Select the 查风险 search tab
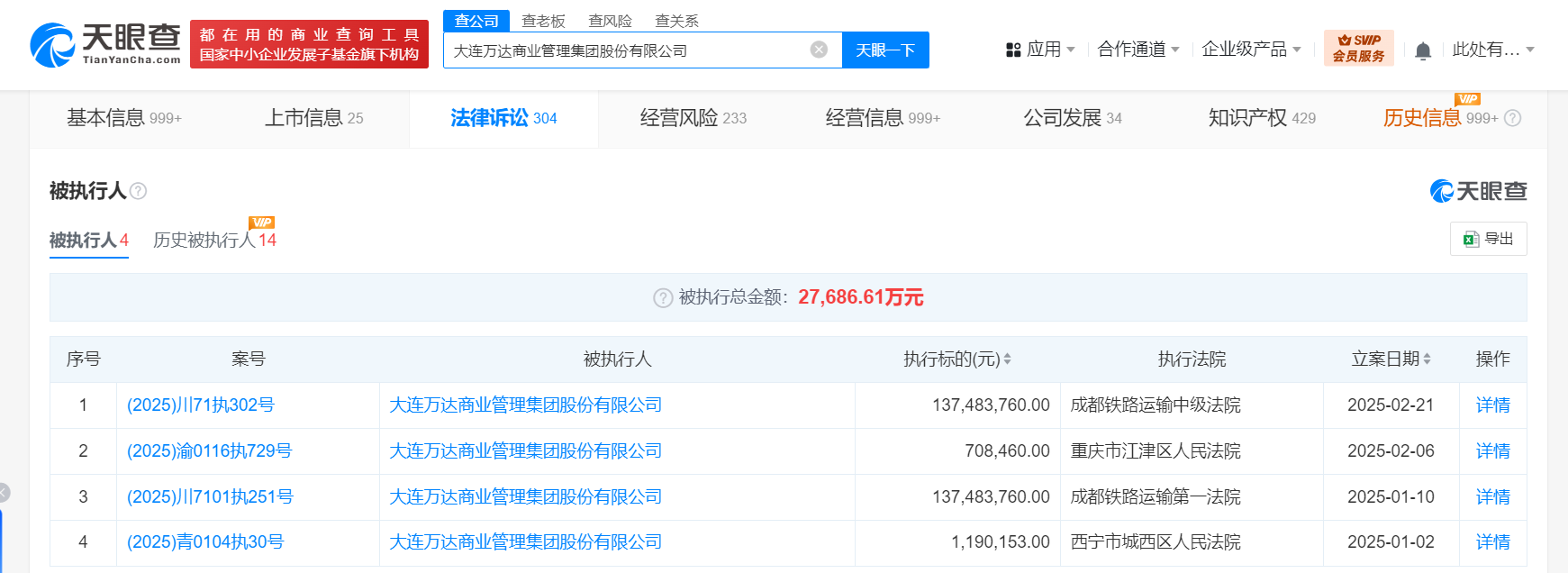Viewport: 1568px width, 573px height. (x=610, y=21)
